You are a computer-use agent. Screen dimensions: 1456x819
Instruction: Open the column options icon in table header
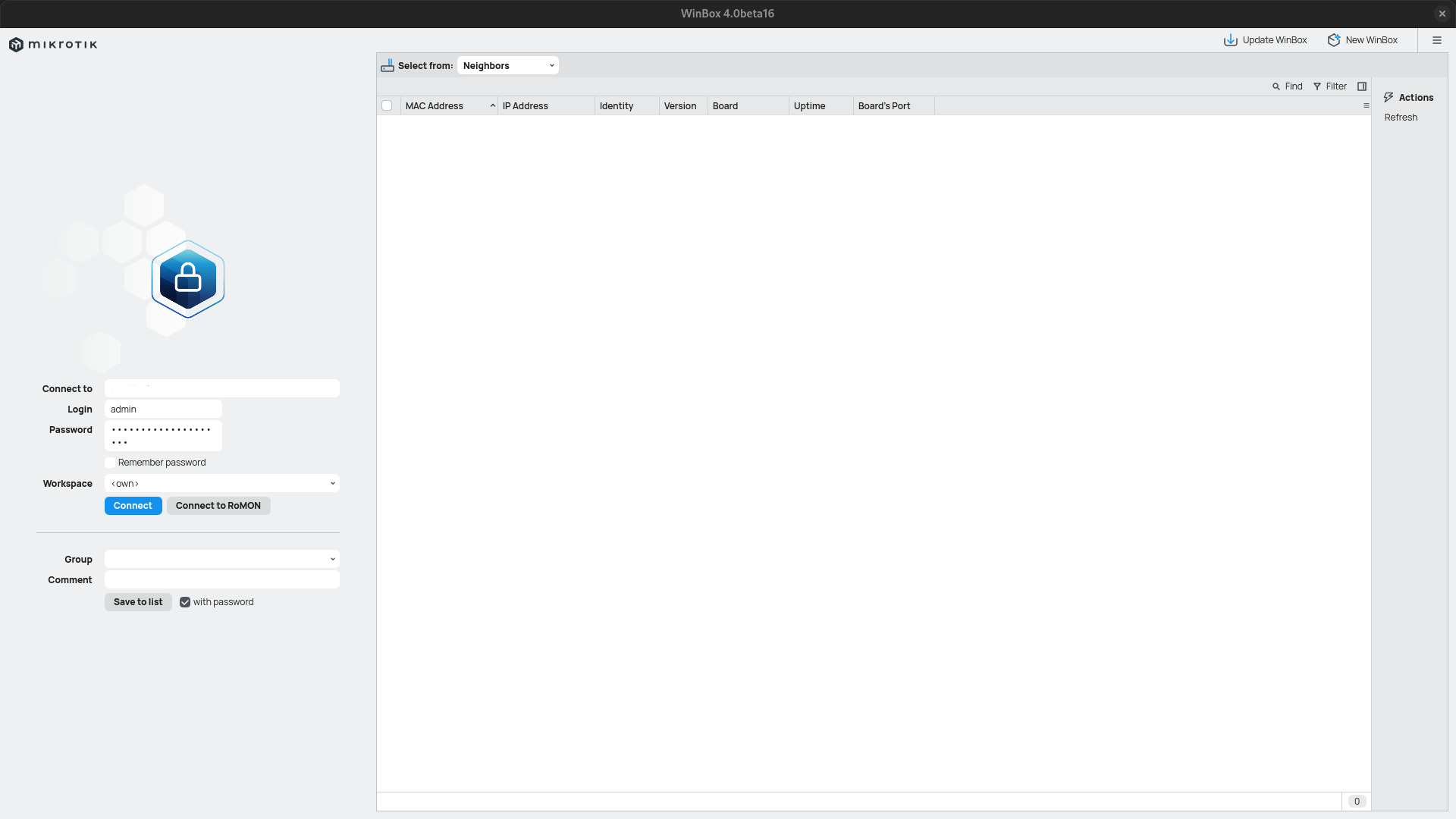click(1366, 105)
